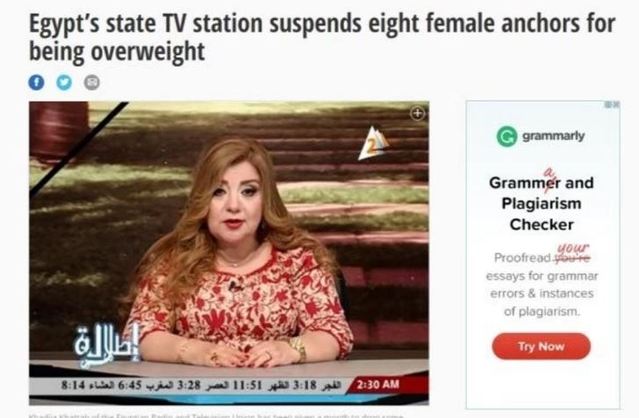Click the channel 2 logo in the photo
This screenshot has height=418, width=639.
[372, 144]
